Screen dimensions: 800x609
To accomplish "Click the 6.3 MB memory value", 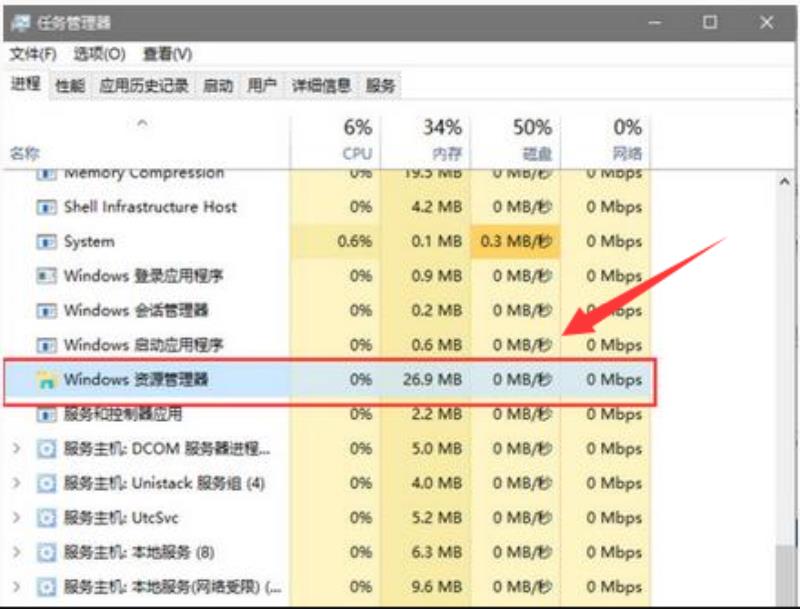I will (x=437, y=553).
